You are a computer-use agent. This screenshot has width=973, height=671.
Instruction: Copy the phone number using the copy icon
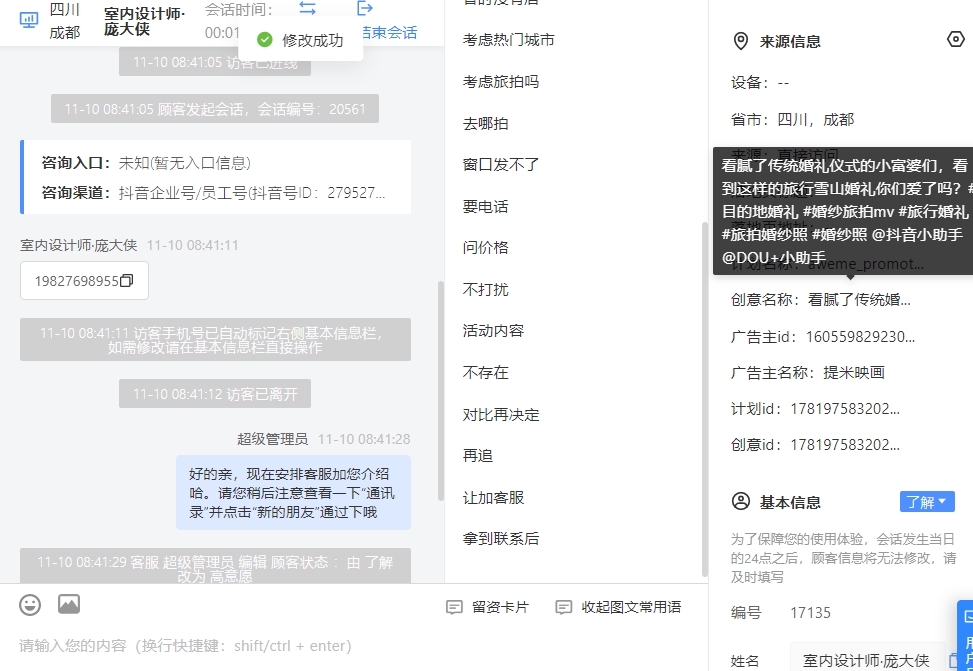[127, 281]
